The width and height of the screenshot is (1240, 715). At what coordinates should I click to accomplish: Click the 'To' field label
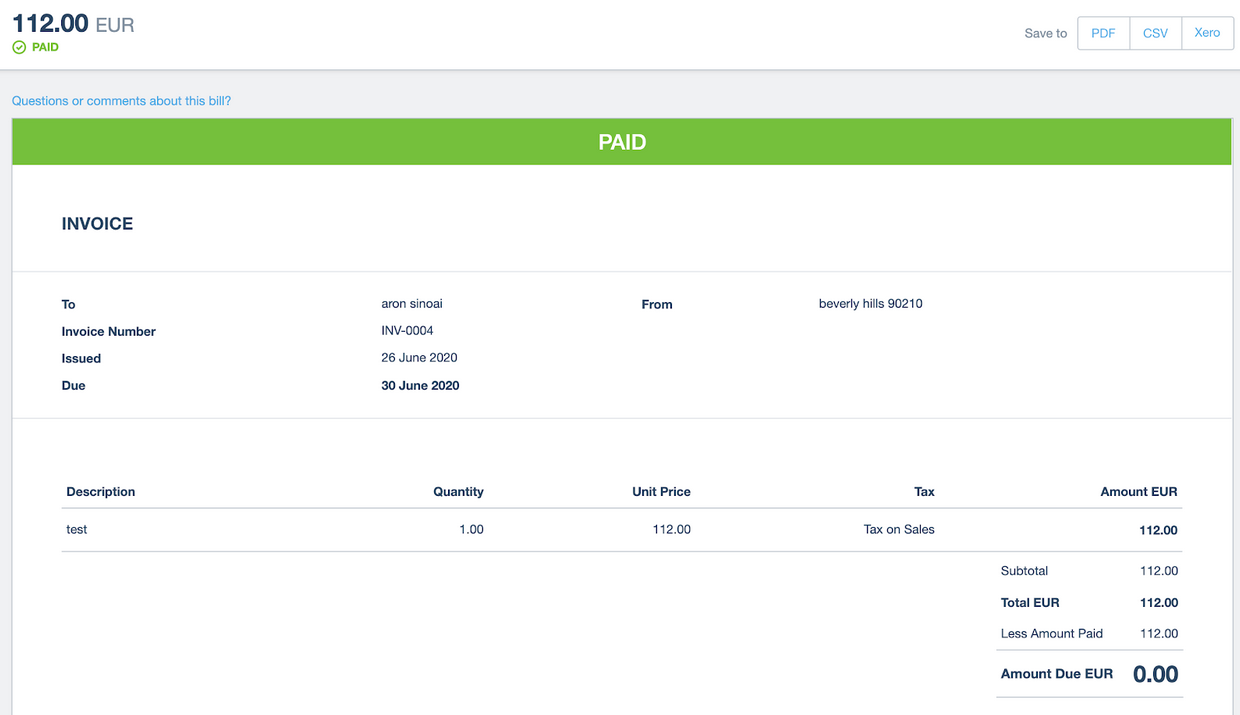(69, 304)
